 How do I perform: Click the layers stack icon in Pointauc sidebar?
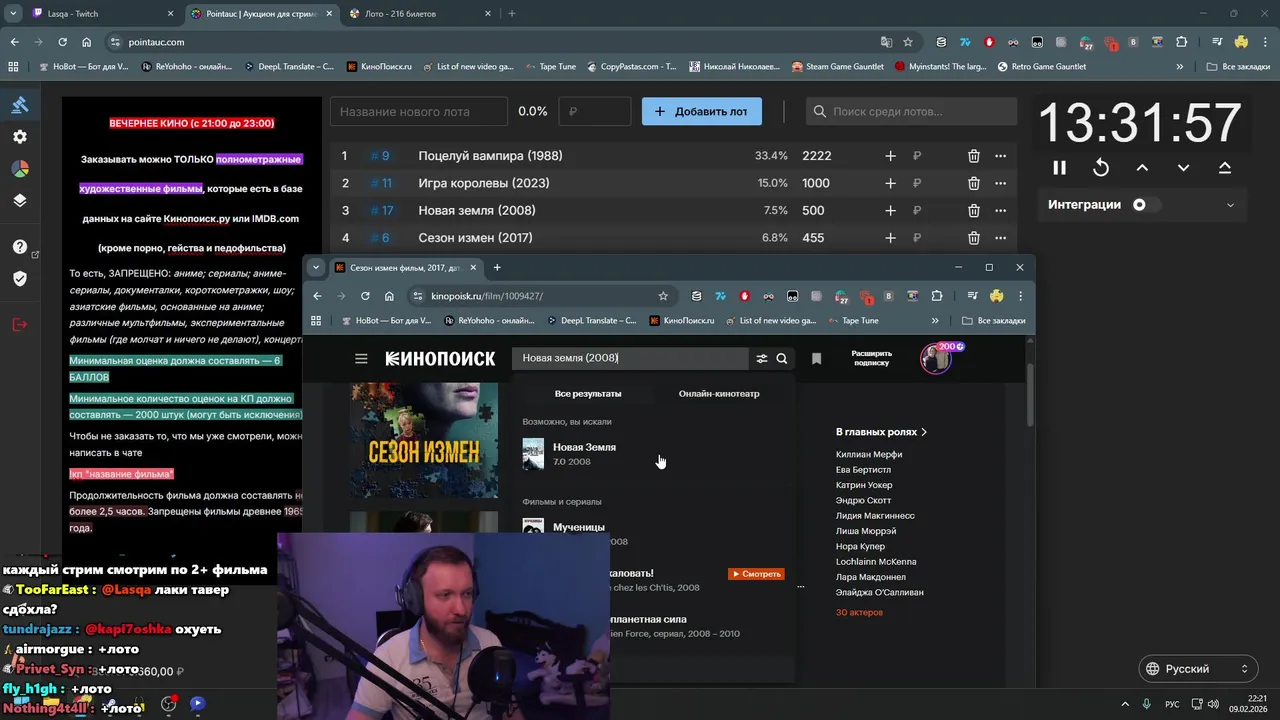click(20, 200)
